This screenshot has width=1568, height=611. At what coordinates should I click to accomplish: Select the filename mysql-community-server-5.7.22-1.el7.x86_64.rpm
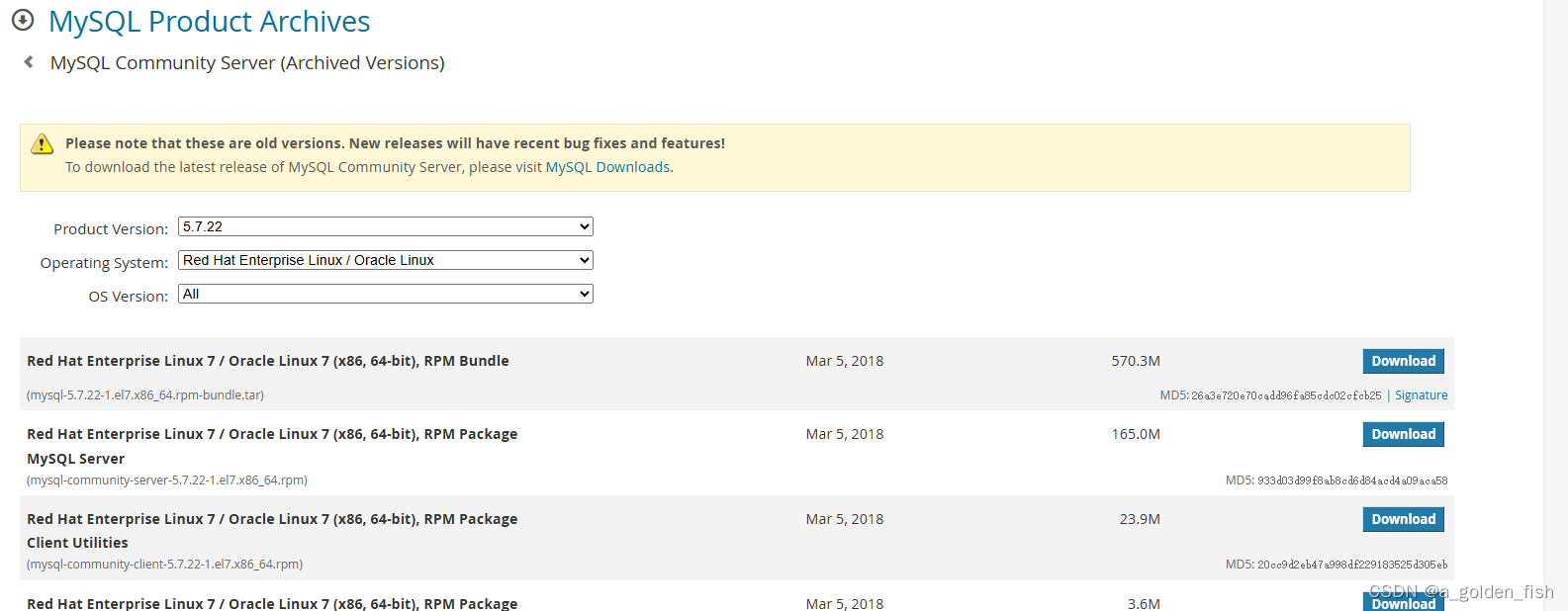[167, 480]
